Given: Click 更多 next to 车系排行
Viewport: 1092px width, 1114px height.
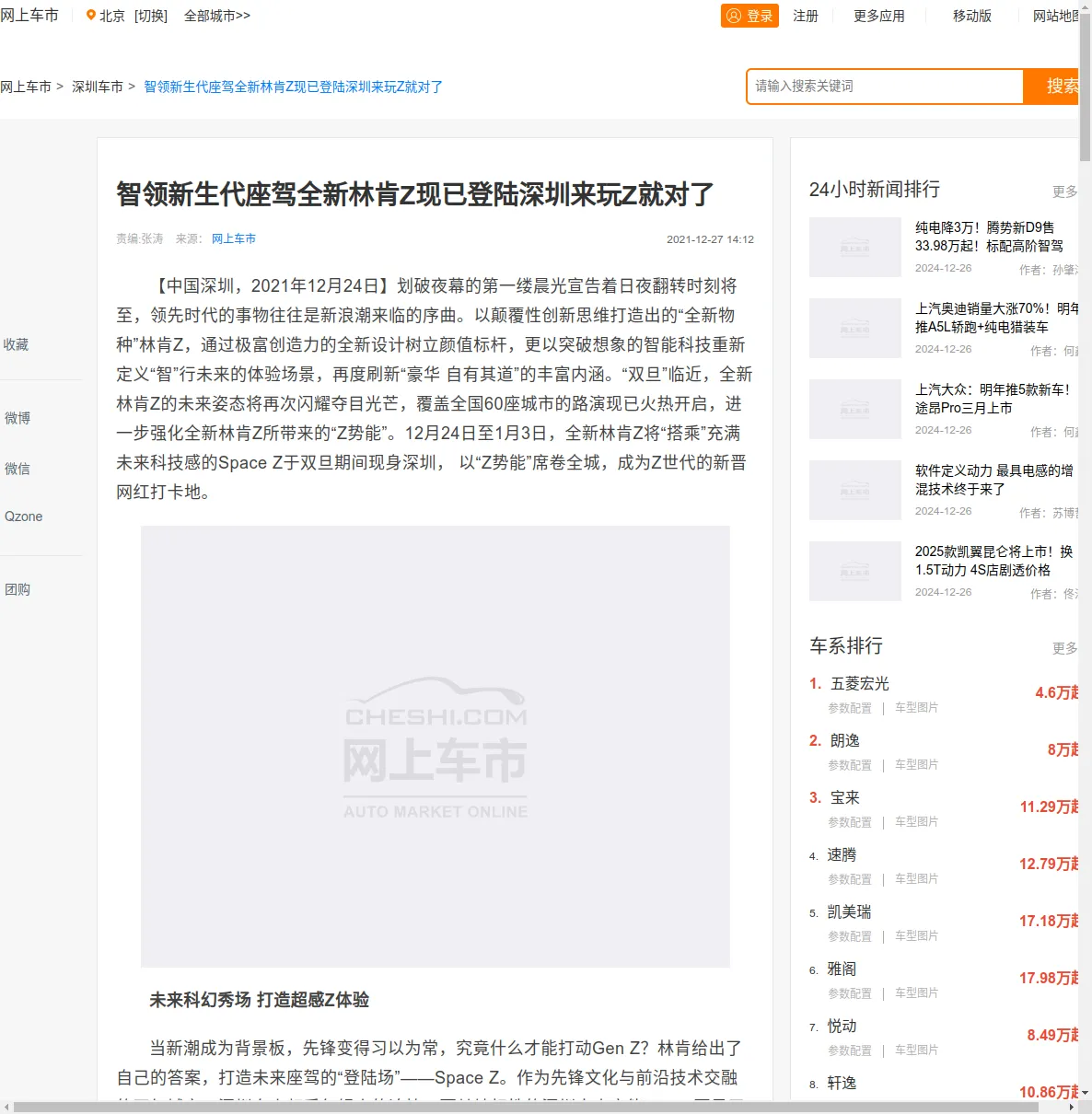Looking at the screenshot, I should [1065, 648].
